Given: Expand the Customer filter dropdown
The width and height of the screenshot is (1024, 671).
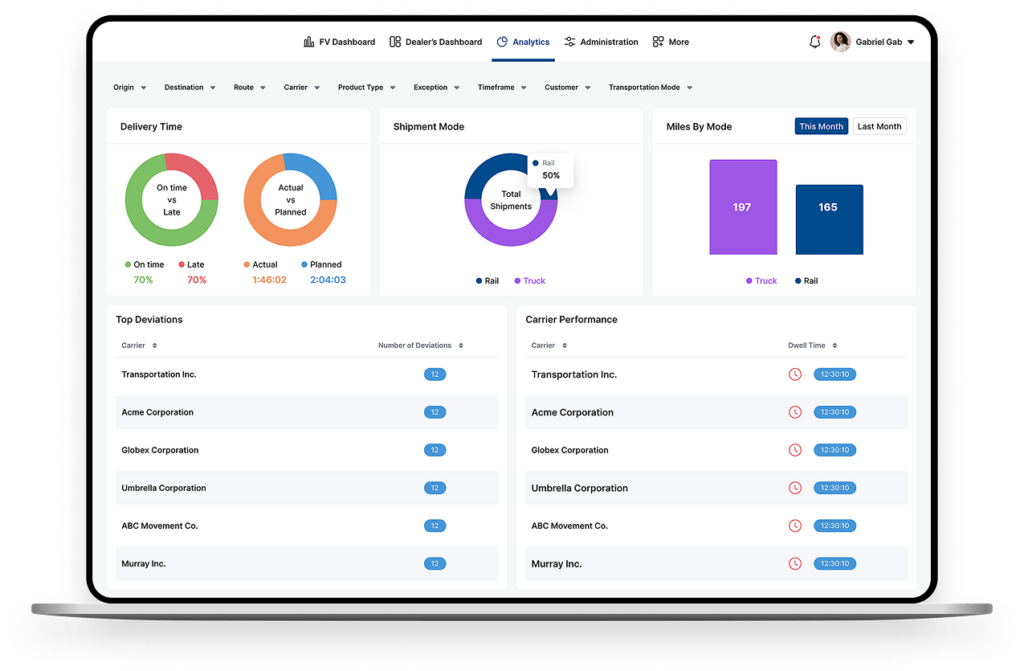Looking at the screenshot, I should pyautogui.click(x=567, y=87).
